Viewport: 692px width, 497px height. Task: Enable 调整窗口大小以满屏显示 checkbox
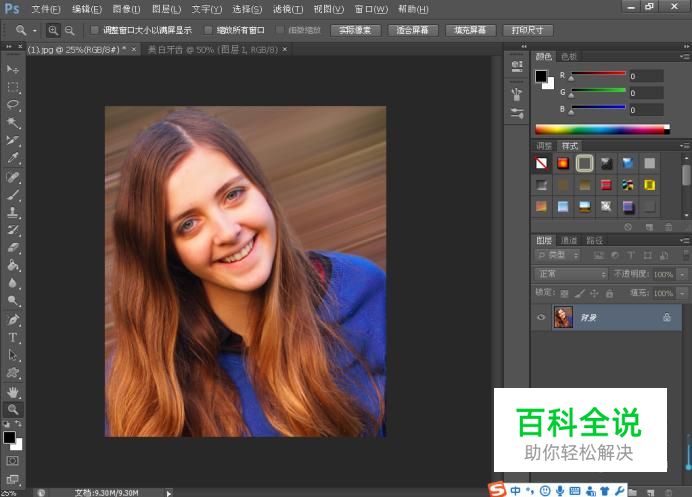click(94, 30)
